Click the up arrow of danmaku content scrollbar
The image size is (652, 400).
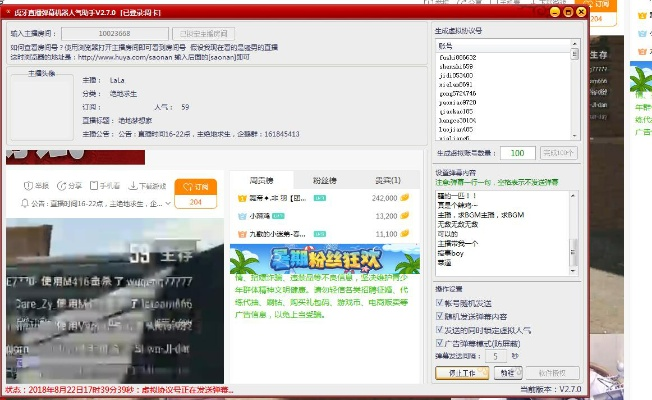(573, 195)
